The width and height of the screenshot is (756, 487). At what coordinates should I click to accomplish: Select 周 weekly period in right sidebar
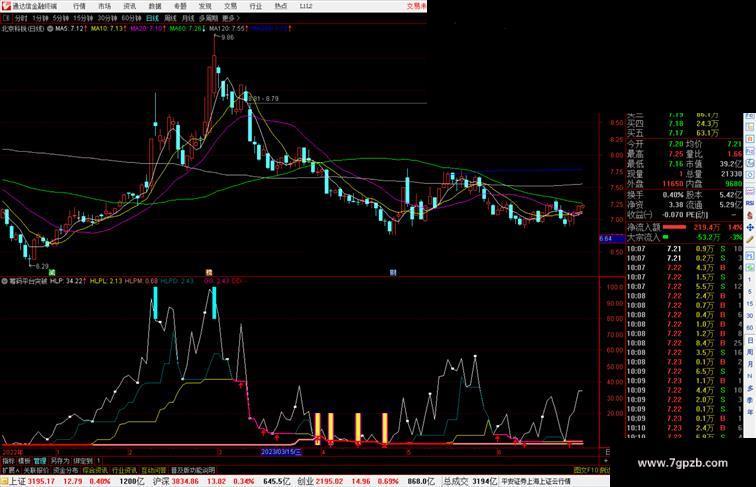[x=750, y=352]
